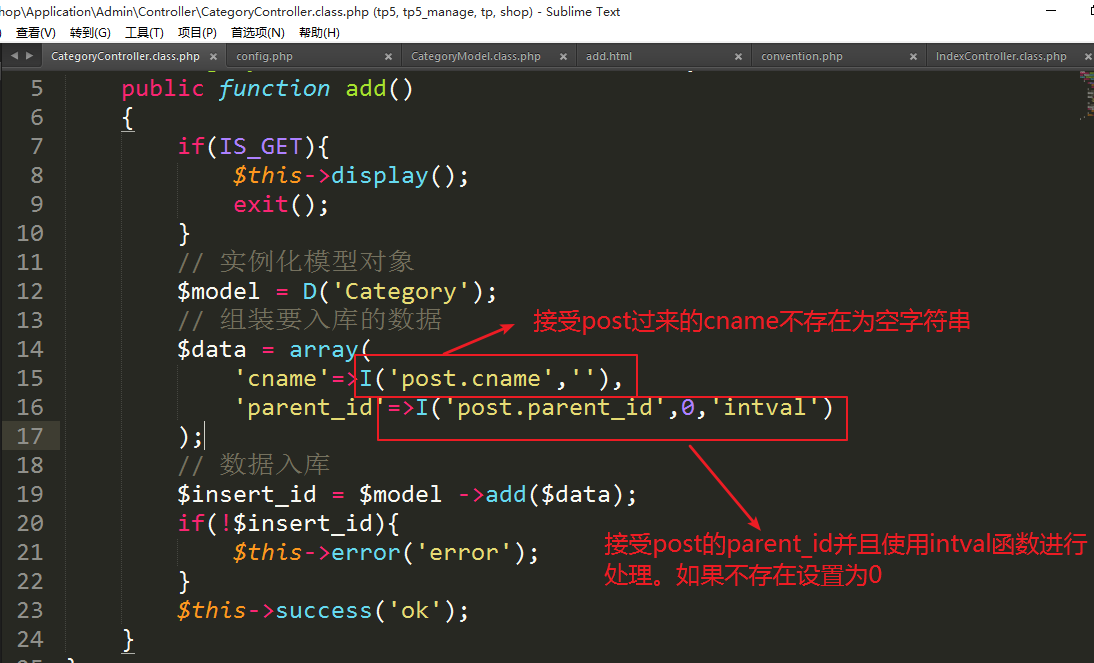Close the CategoryModel.class.php tab
1094x663 pixels.
562,57
